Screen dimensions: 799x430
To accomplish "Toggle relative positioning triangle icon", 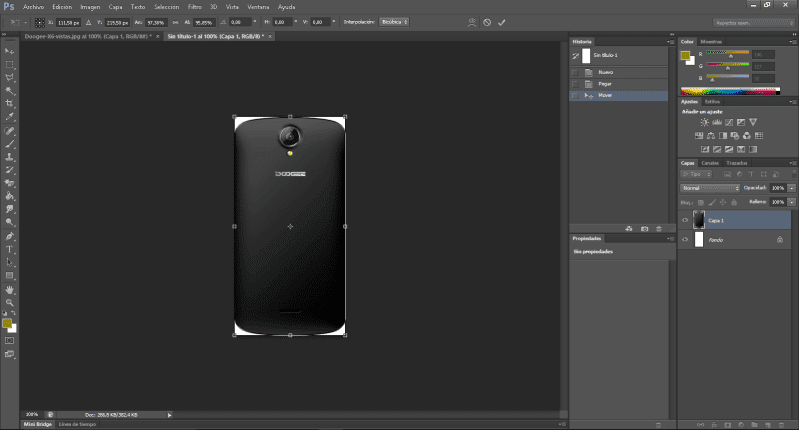I will click(88, 22).
